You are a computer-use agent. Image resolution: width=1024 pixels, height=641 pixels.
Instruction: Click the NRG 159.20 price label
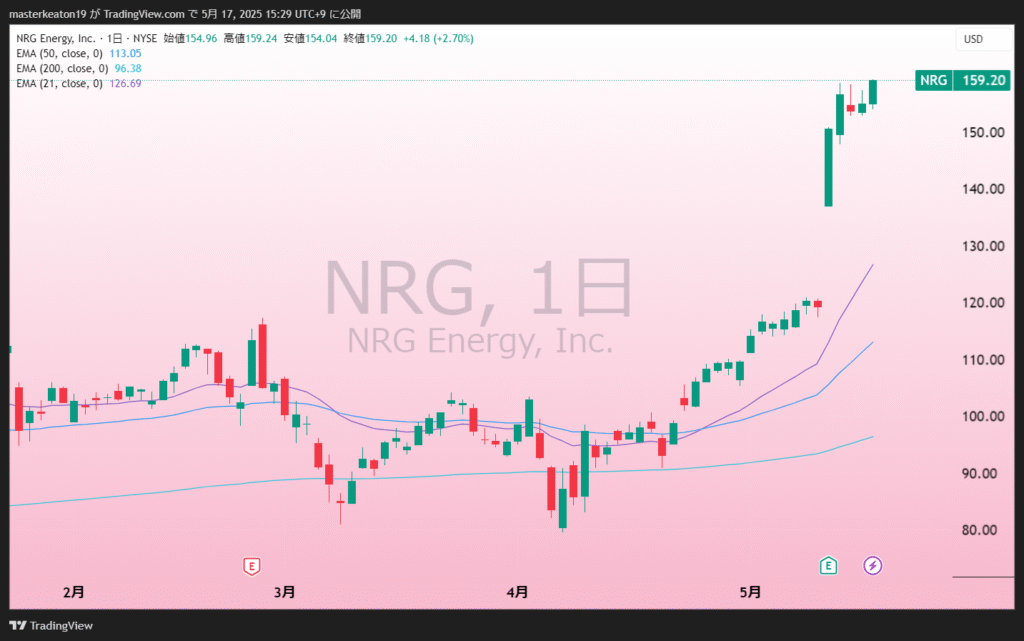[963, 80]
